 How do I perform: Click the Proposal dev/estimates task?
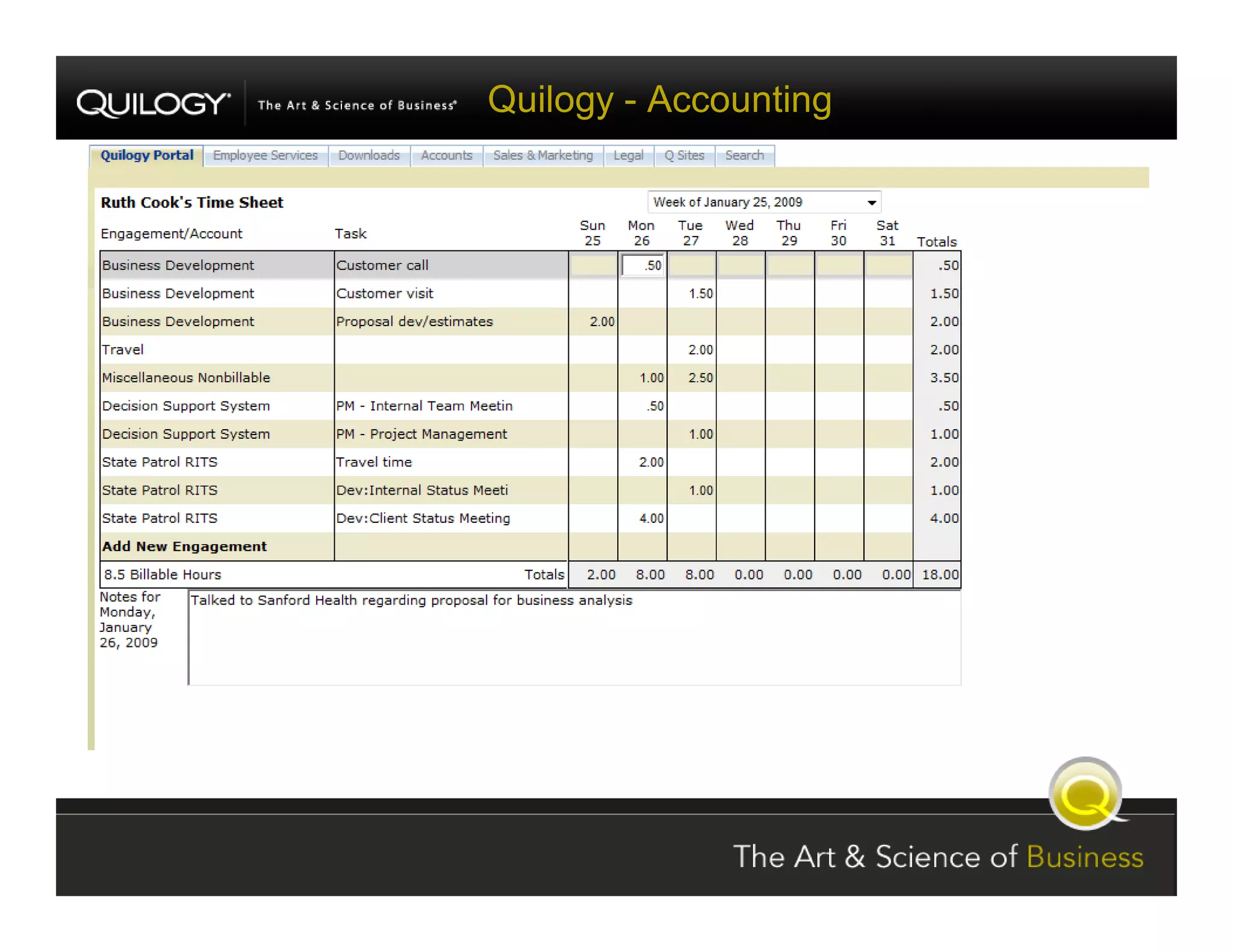coord(414,322)
